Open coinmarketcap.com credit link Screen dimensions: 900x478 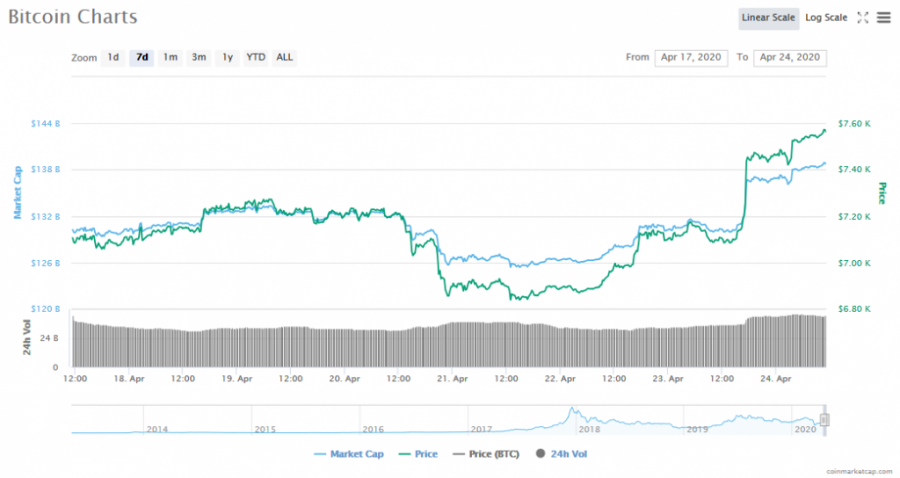coord(859,471)
